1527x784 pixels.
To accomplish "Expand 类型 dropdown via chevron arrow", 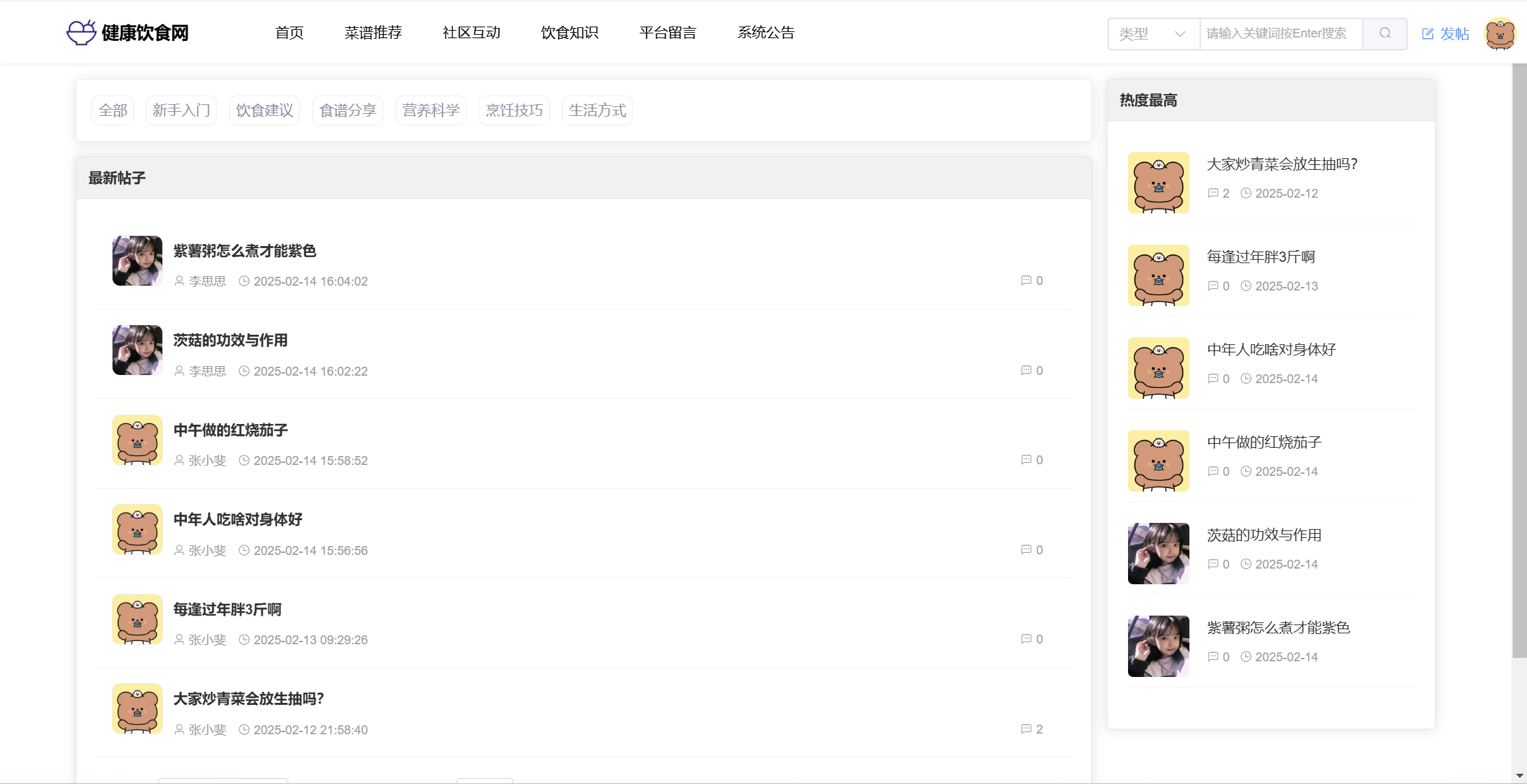I will coord(1180,33).
